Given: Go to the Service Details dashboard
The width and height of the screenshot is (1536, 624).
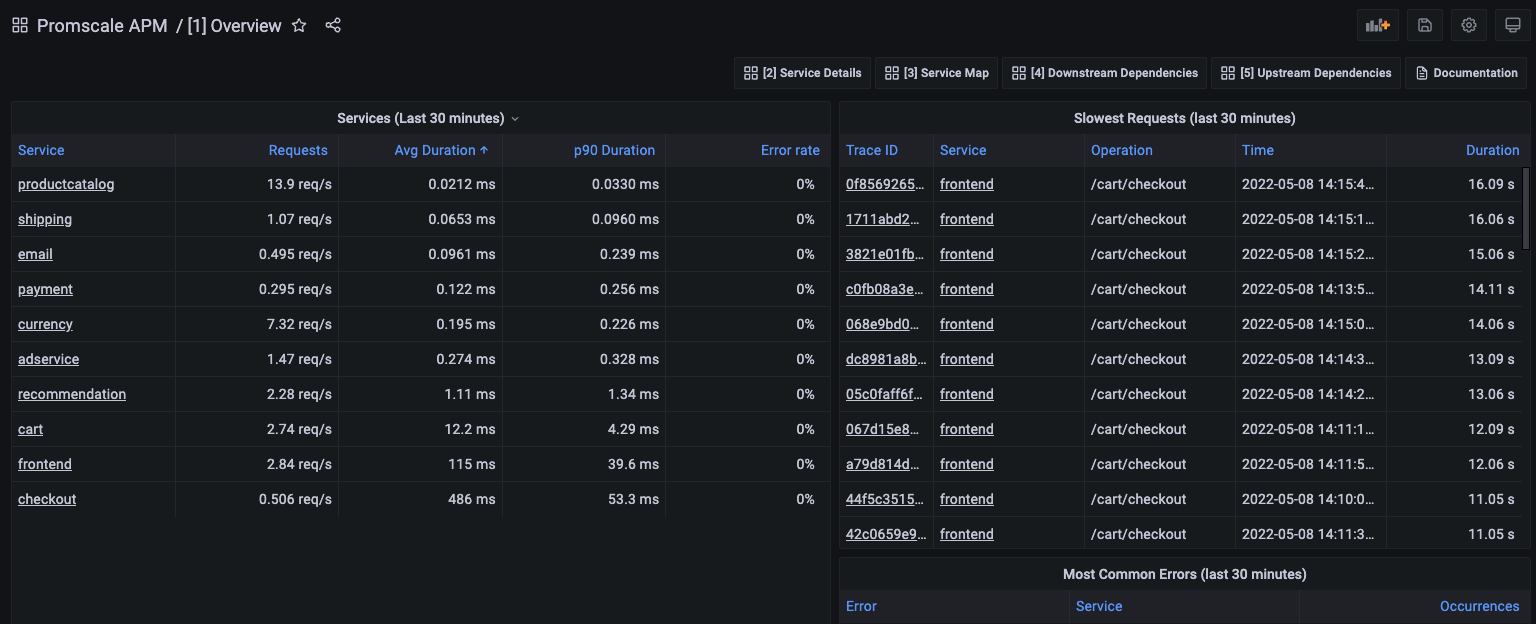Looking at the screenshot, I should [x=802, y=73].
